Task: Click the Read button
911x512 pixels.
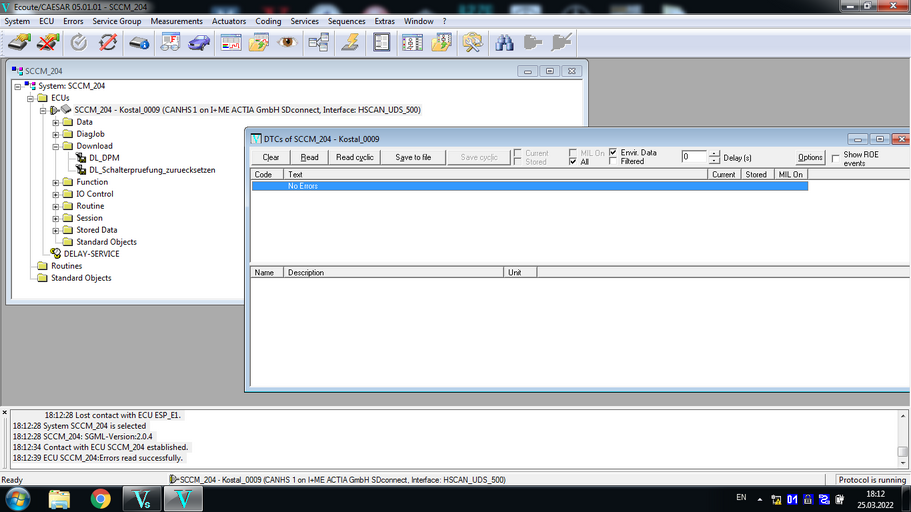Action: 309,157
